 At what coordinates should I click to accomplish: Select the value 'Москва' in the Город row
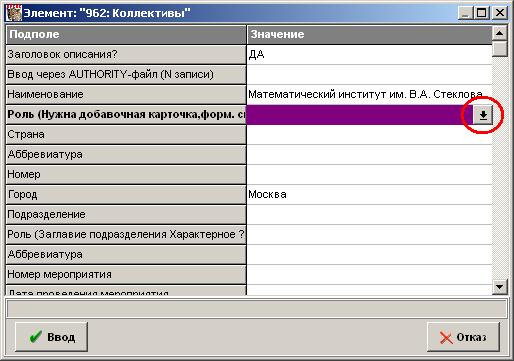(x=369, y=195)
